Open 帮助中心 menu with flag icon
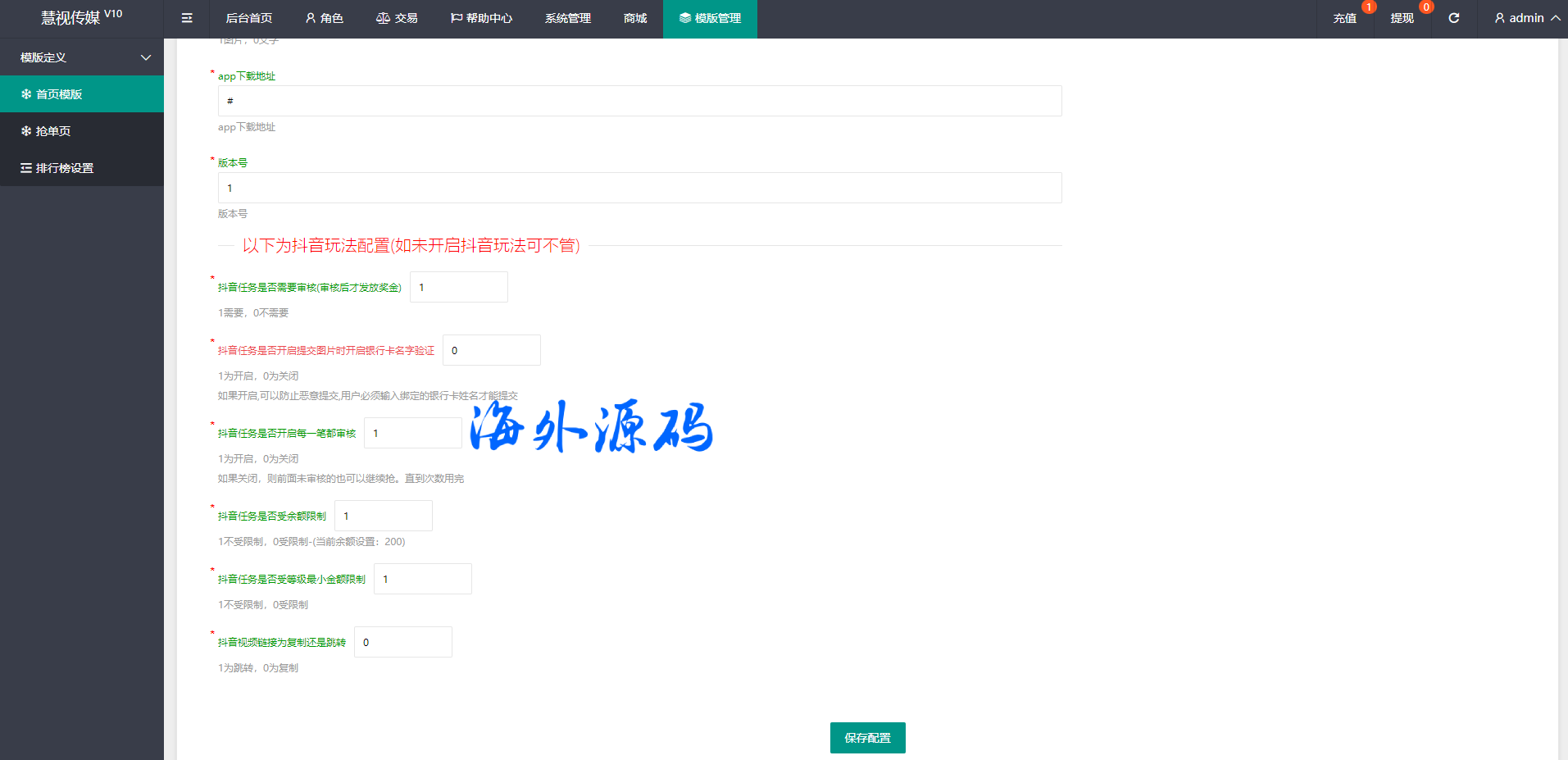This screenshot has height=760, width=1568. coord(481,18)
